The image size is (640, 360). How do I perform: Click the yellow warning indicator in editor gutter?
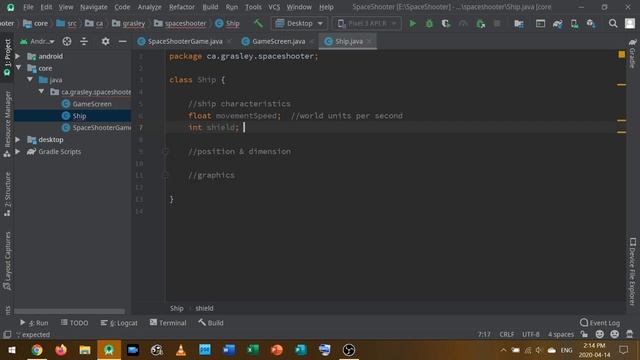point(622,54)
